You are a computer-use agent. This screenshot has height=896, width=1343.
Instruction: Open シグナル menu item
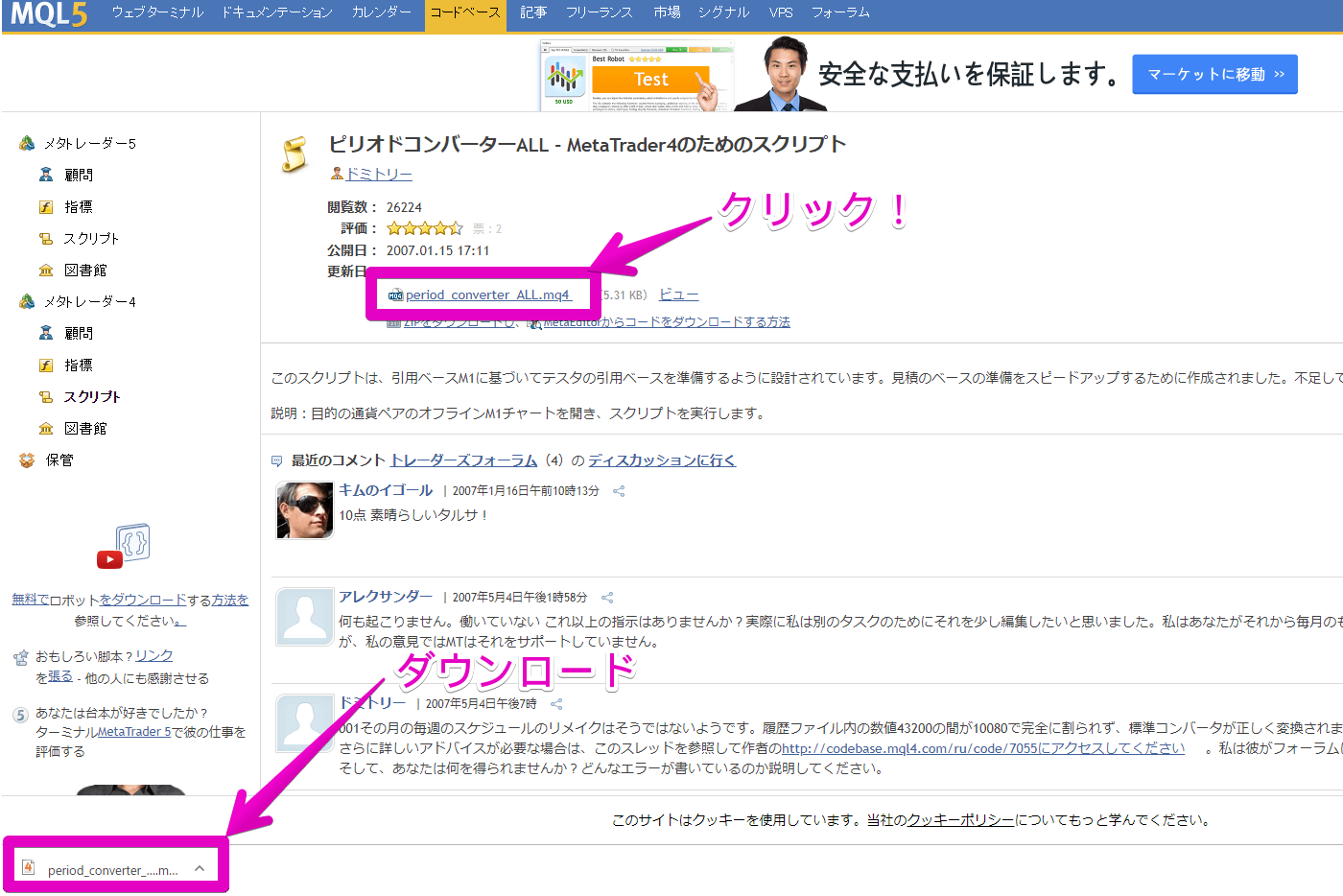click(x=723, y=12)
